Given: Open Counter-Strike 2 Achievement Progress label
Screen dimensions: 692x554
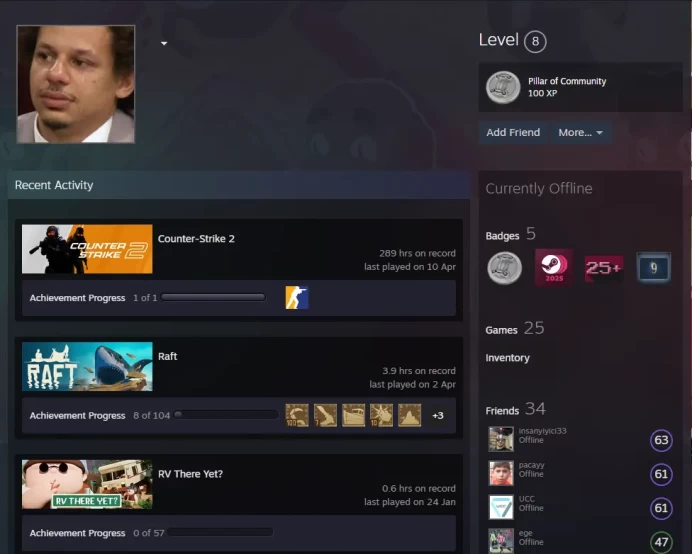Looking at the screenshot, I should tap(77, 298).
